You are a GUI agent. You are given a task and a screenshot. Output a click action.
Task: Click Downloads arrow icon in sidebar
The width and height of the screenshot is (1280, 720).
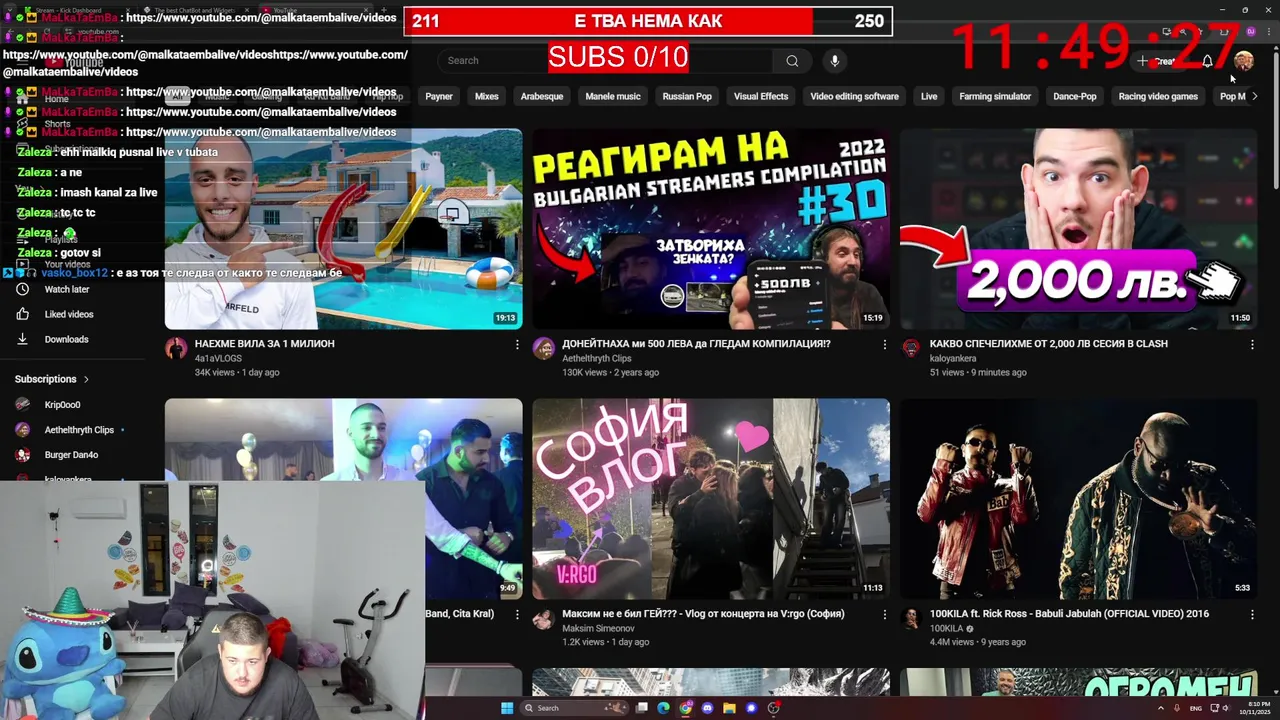click(22, 339)
